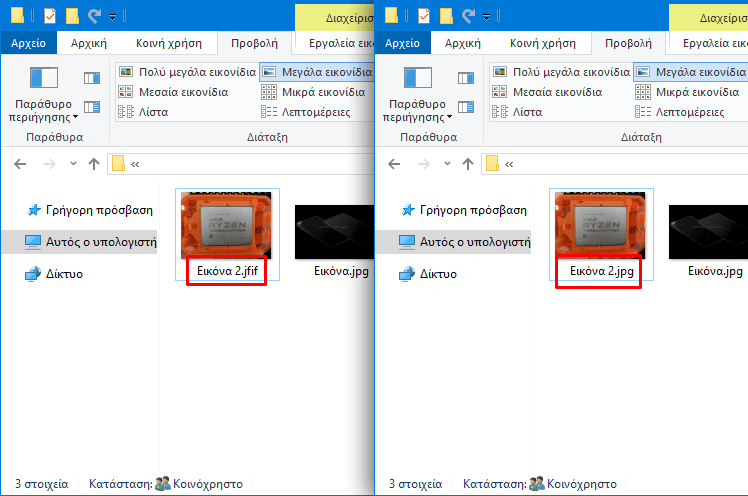Click address bar field in left window
The height and width of the screenshot is (496, 748).
[240, 164]
